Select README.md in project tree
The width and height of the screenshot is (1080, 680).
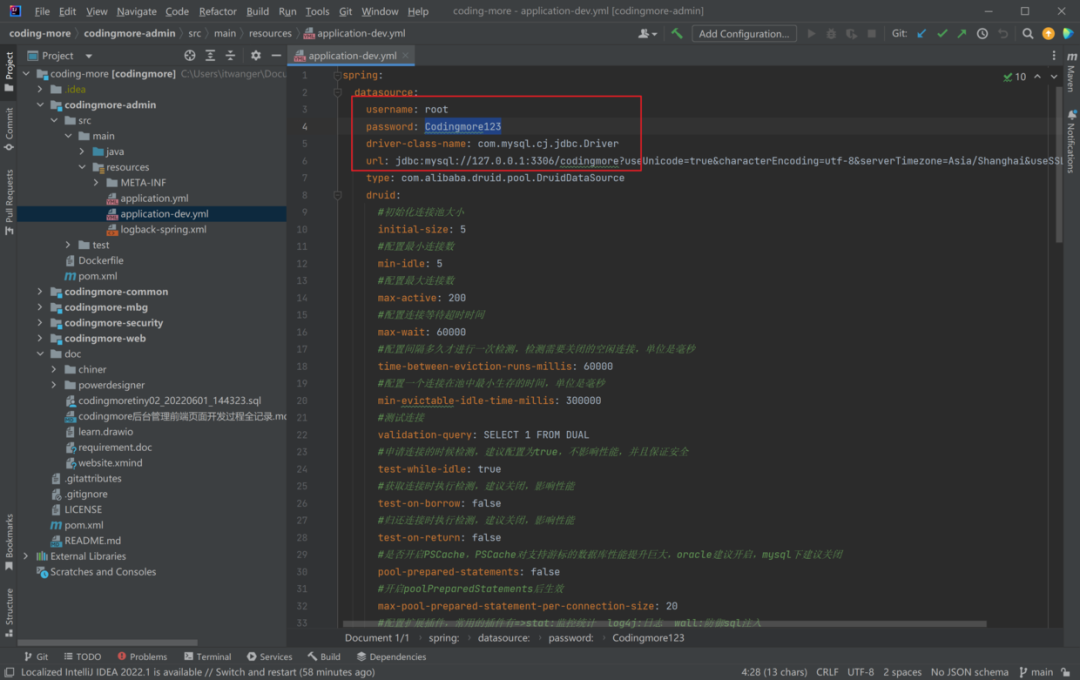[92, 541]
